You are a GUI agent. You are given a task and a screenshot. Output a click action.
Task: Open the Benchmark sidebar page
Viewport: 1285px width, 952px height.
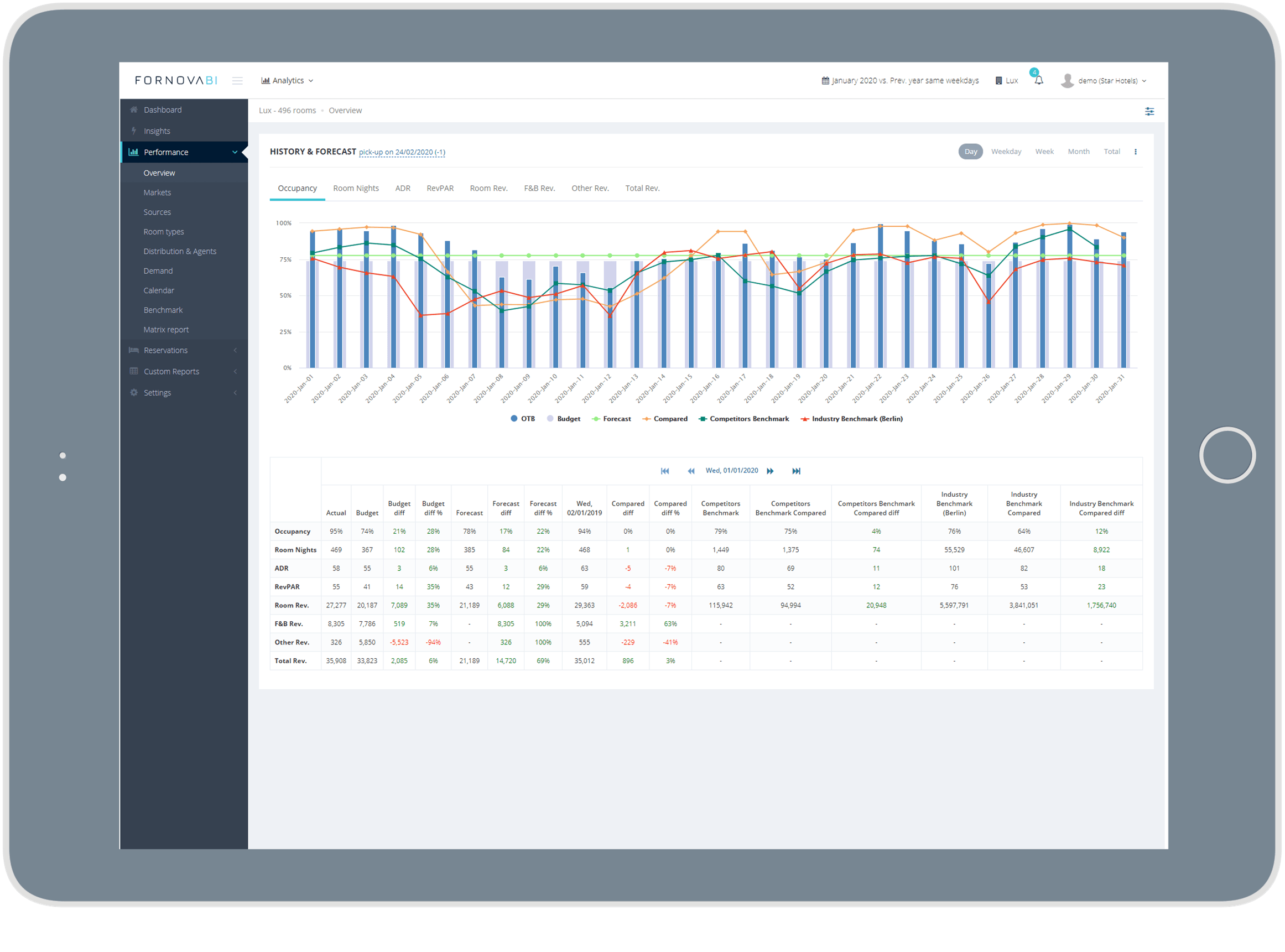(x=163, y=310)
